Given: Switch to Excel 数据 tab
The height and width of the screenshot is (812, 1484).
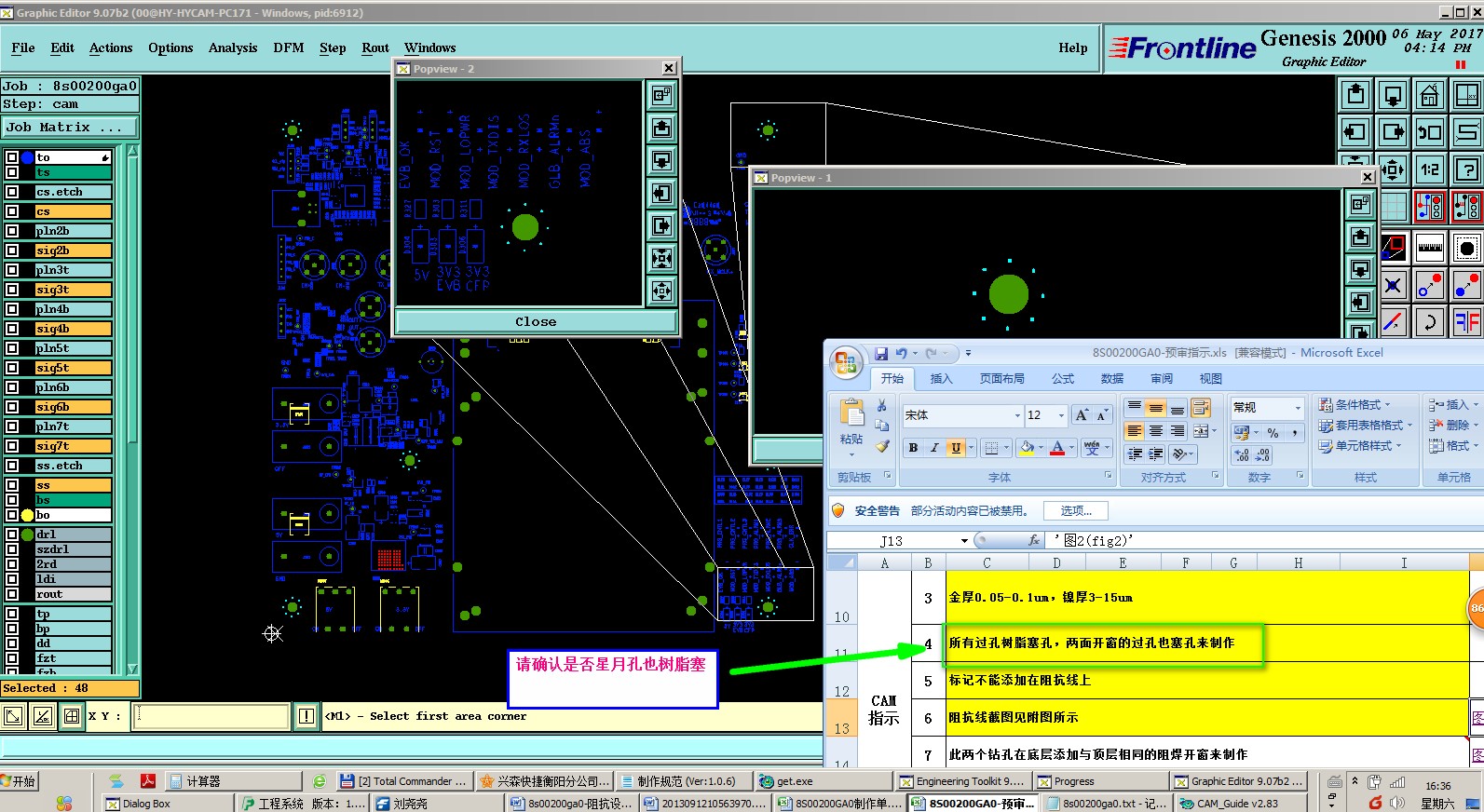Looking at the screenshot, I should (1112, 378).
